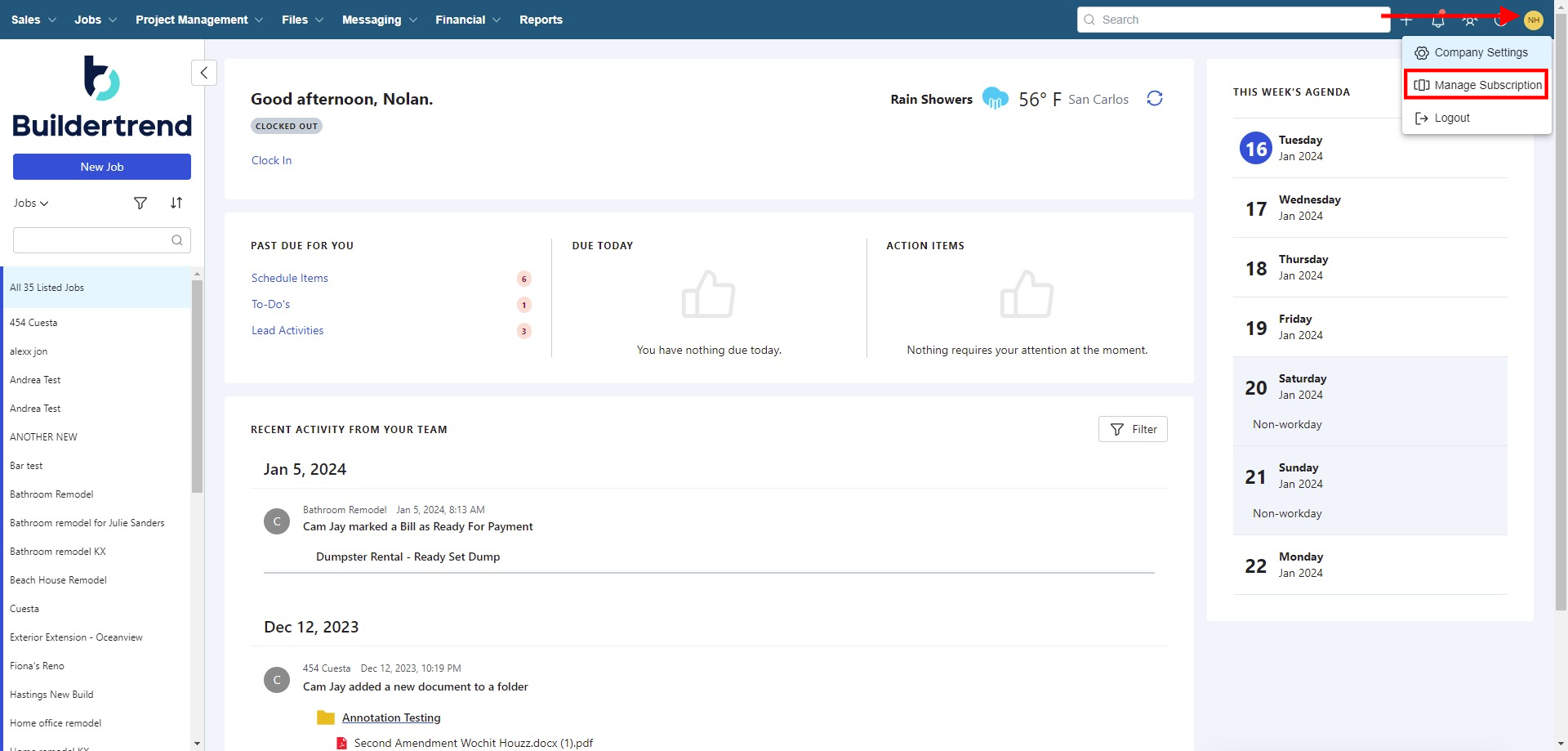1568x751 pixels.
Task: Open the notifications bell
Action: [1438, 20]
